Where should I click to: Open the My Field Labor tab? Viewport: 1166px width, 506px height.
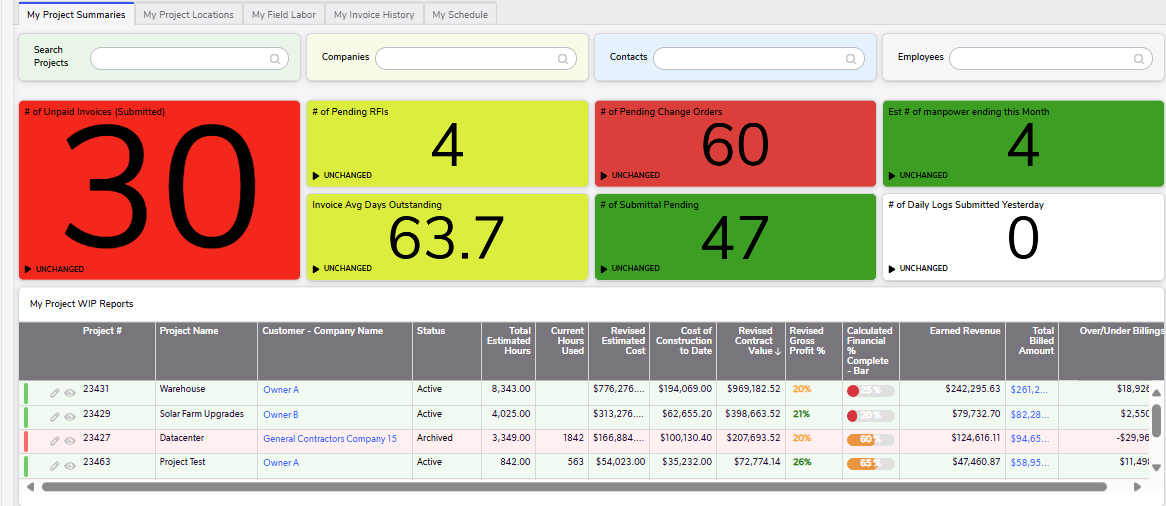283,14
